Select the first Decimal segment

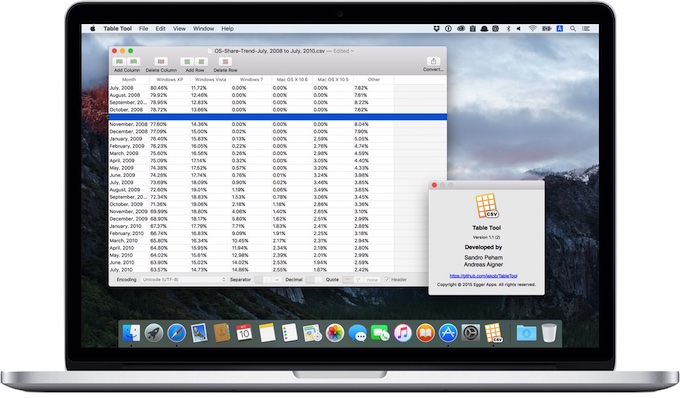310,280
